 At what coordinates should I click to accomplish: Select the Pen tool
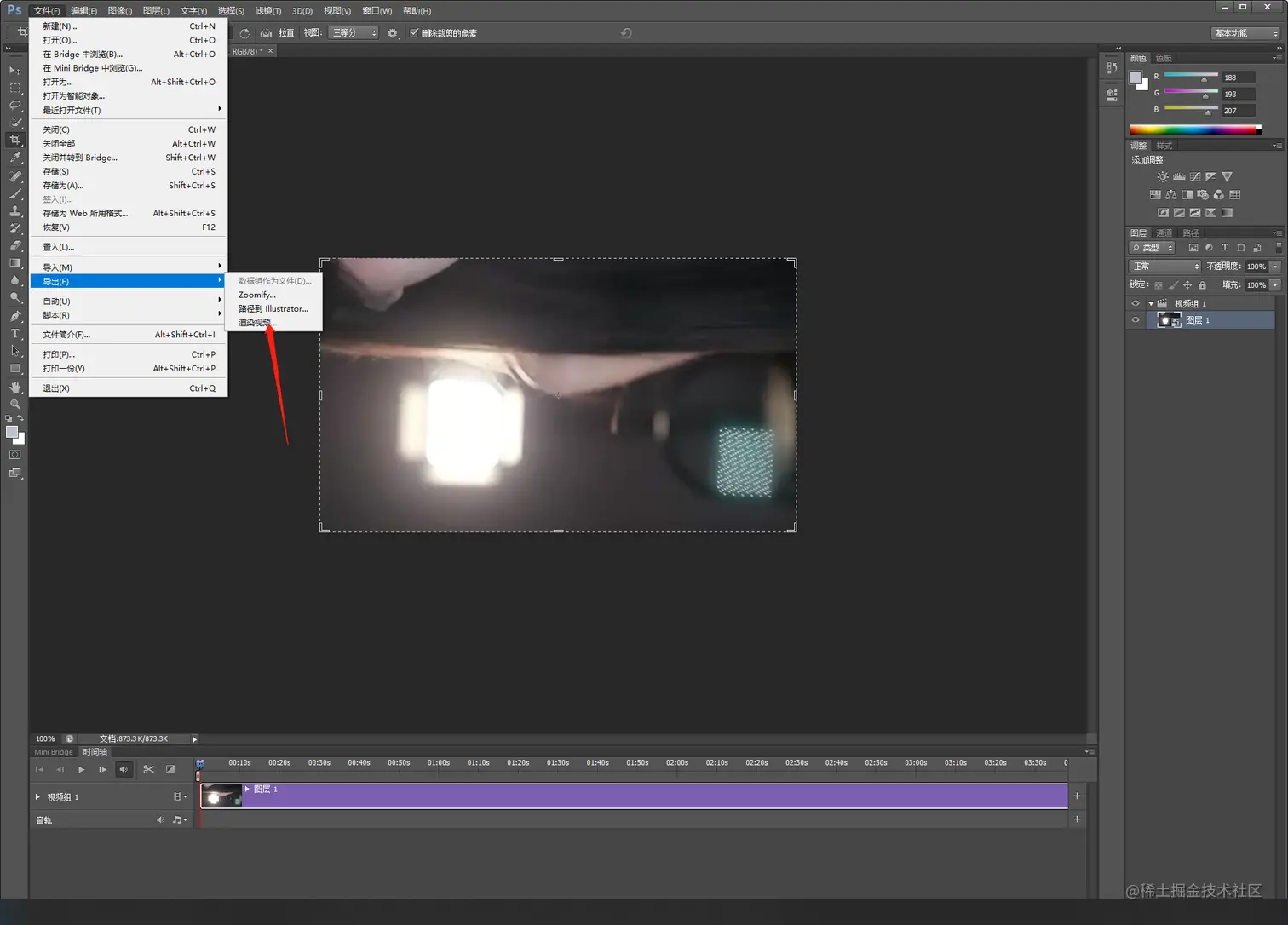pos(15,316)
